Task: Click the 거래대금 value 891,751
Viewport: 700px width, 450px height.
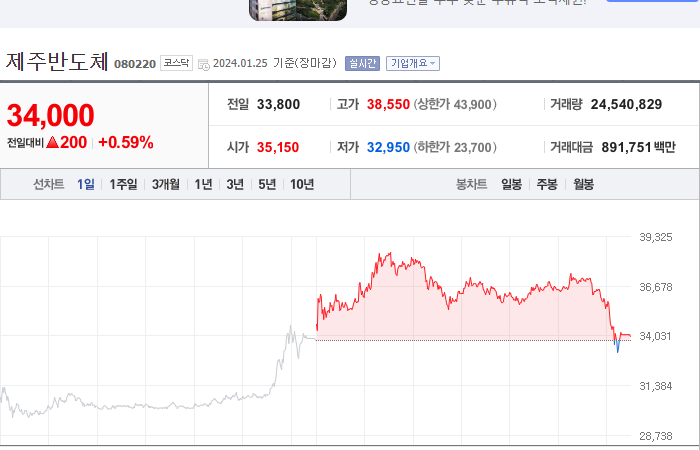Action: (x=626, y=147)
